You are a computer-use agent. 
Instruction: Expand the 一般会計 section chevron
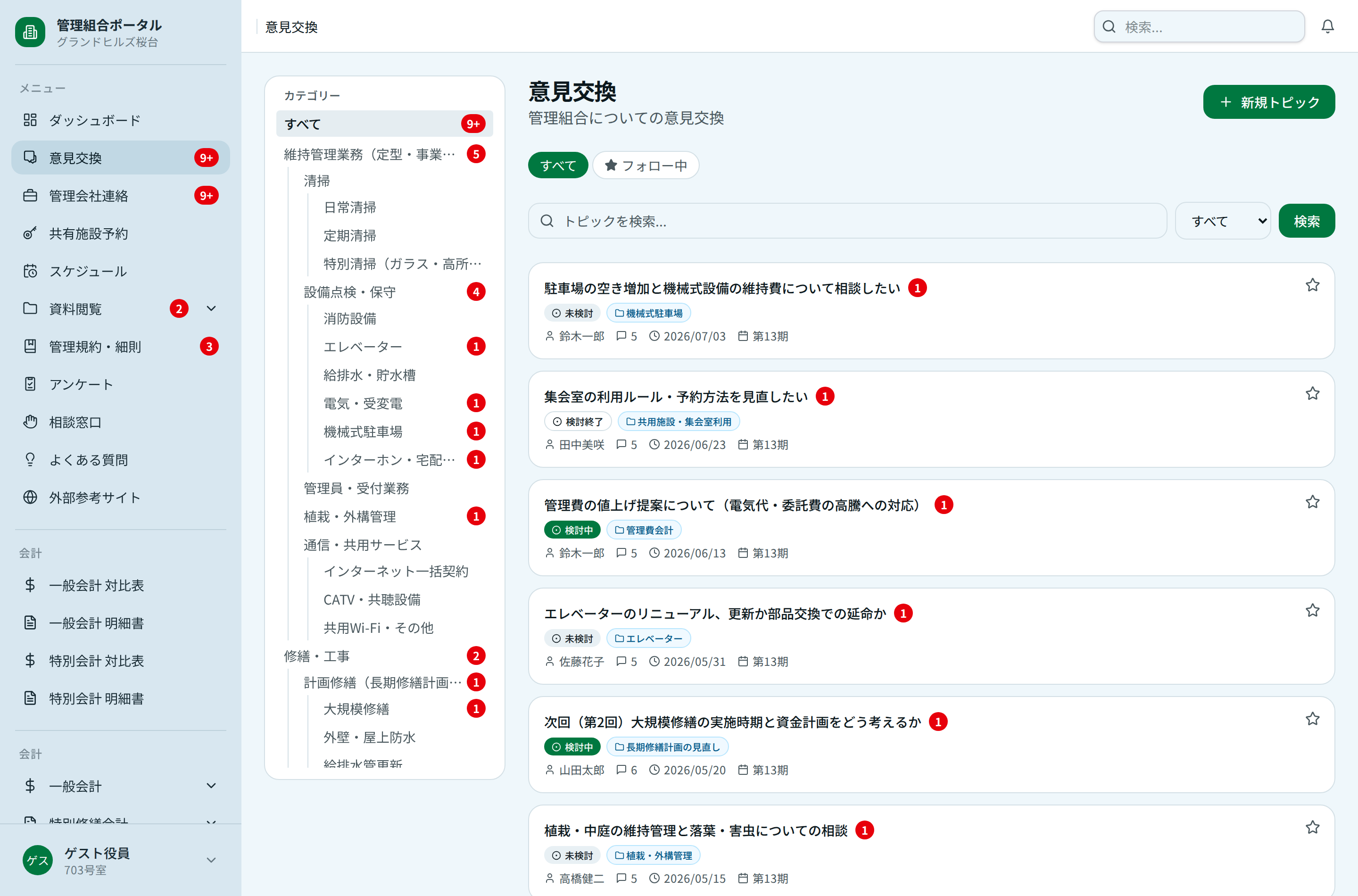pyautogui.click(x=211, y=786)
